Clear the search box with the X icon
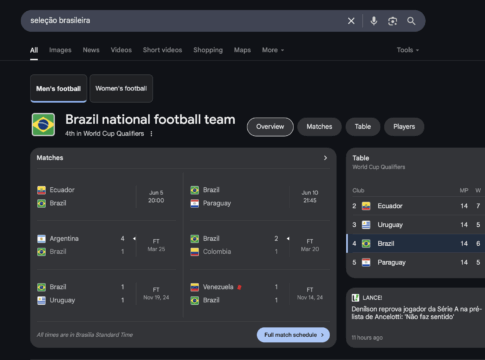 351,21
